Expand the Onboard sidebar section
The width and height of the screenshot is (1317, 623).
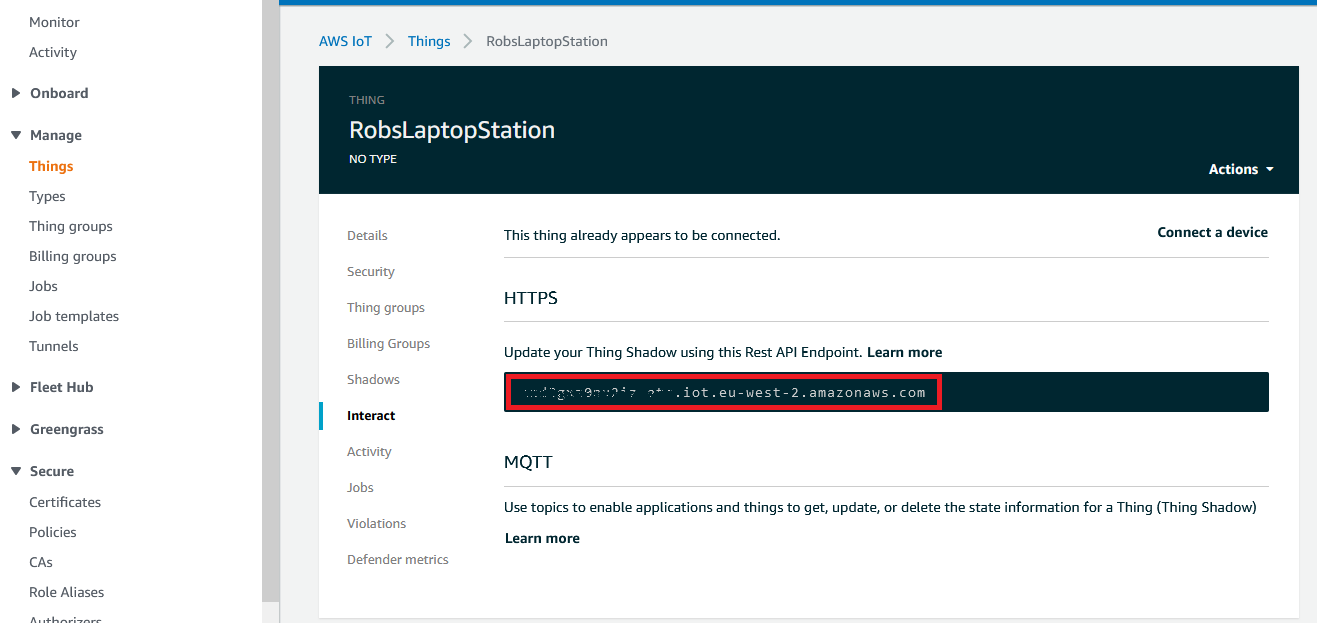click(x=58, y=93)
